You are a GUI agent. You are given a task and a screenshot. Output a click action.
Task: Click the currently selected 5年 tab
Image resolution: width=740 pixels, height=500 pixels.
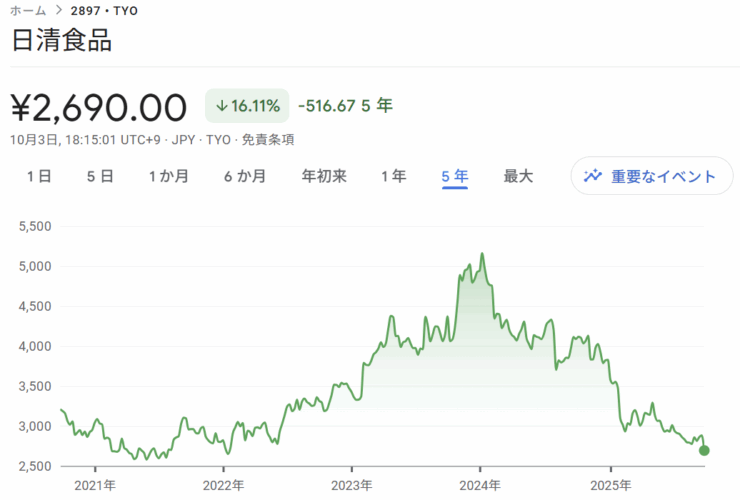click(455, 176)
